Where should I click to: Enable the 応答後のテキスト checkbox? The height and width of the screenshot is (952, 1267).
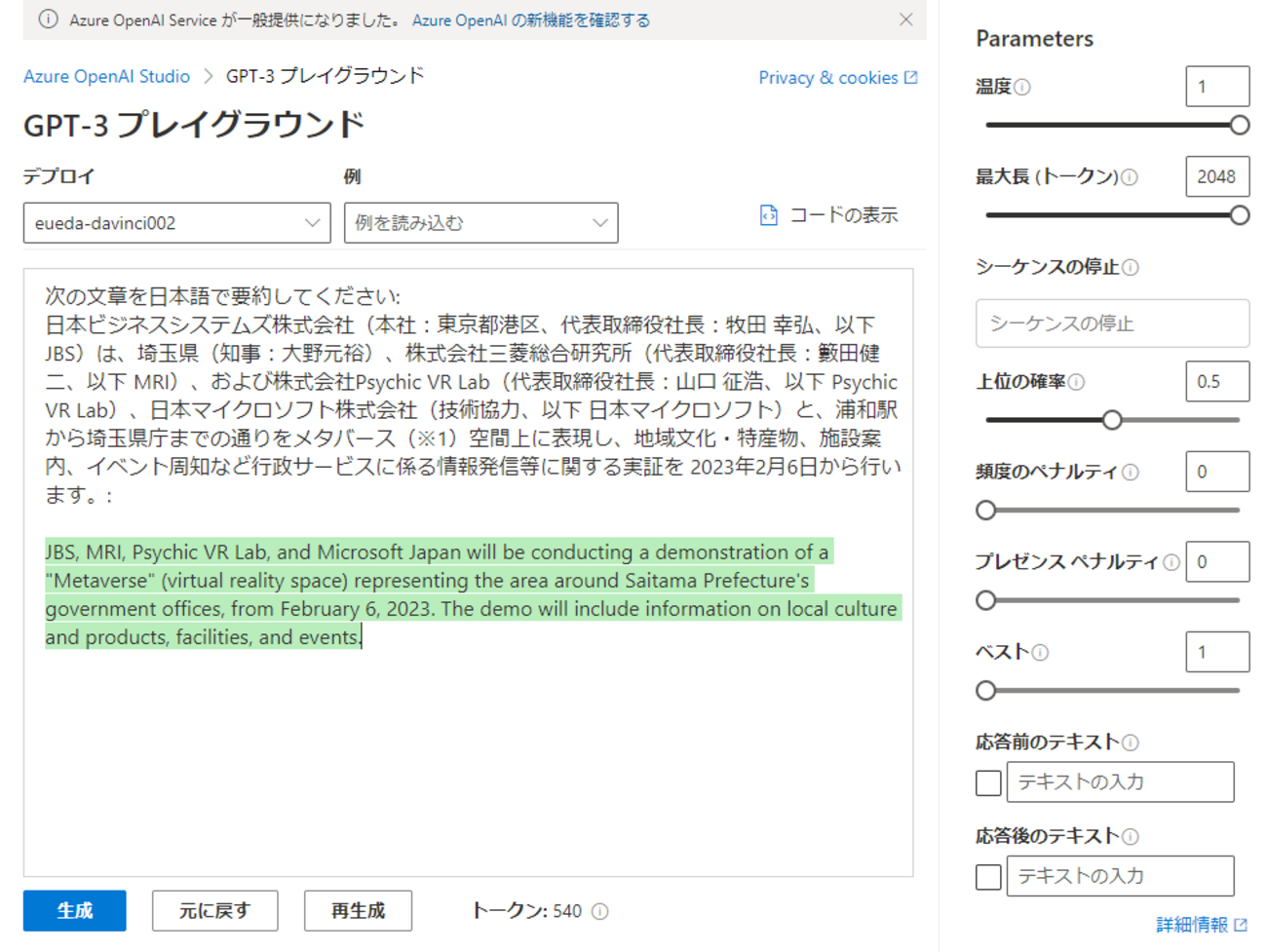(988, 876)
